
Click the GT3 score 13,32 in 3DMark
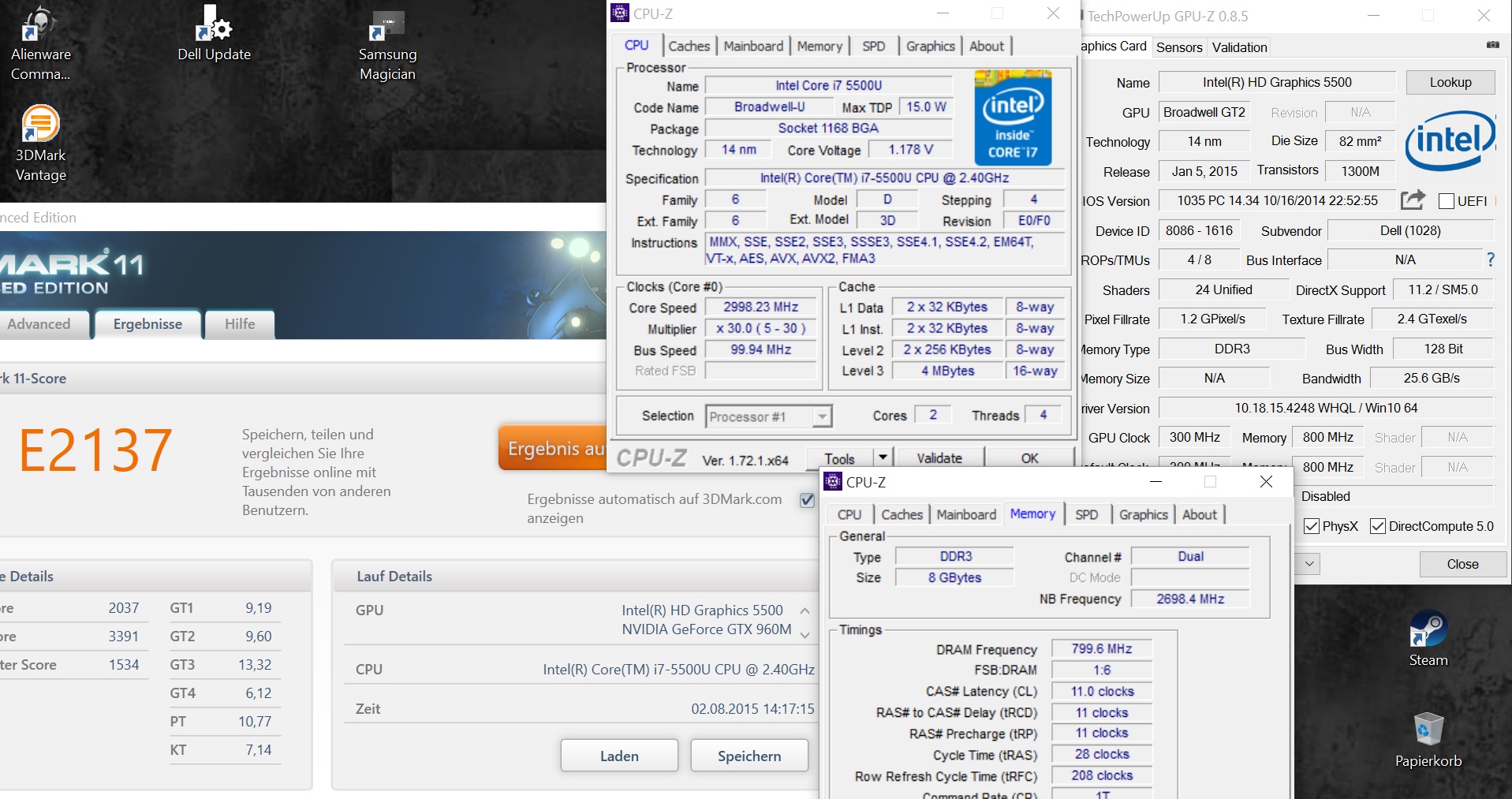(255, 665)
